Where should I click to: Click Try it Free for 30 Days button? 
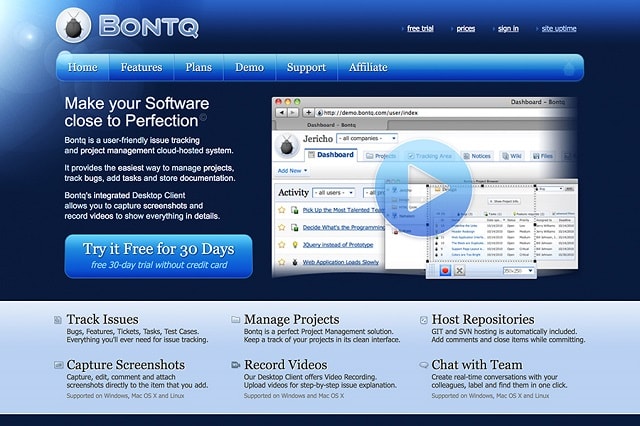158,256
